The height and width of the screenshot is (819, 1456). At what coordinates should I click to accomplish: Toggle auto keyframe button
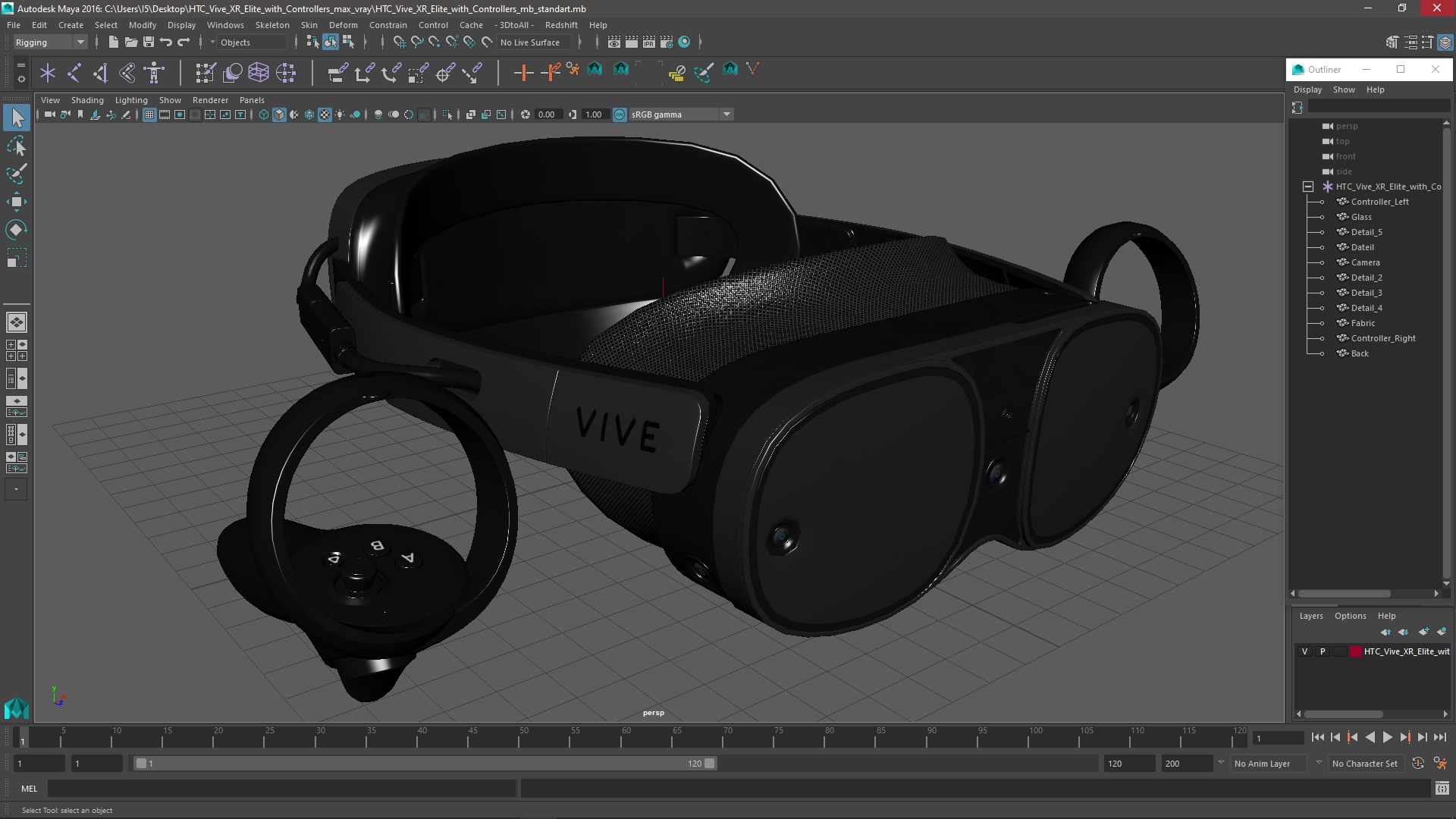[1417, 764]
